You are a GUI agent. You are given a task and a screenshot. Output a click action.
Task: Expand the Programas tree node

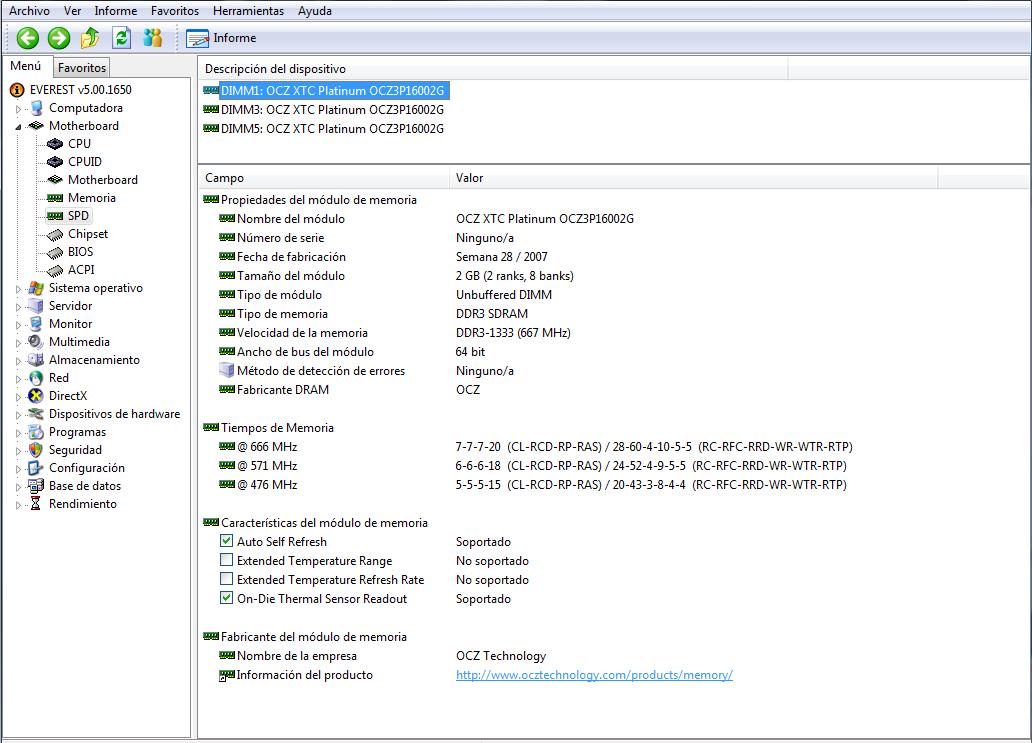[18, 432]
